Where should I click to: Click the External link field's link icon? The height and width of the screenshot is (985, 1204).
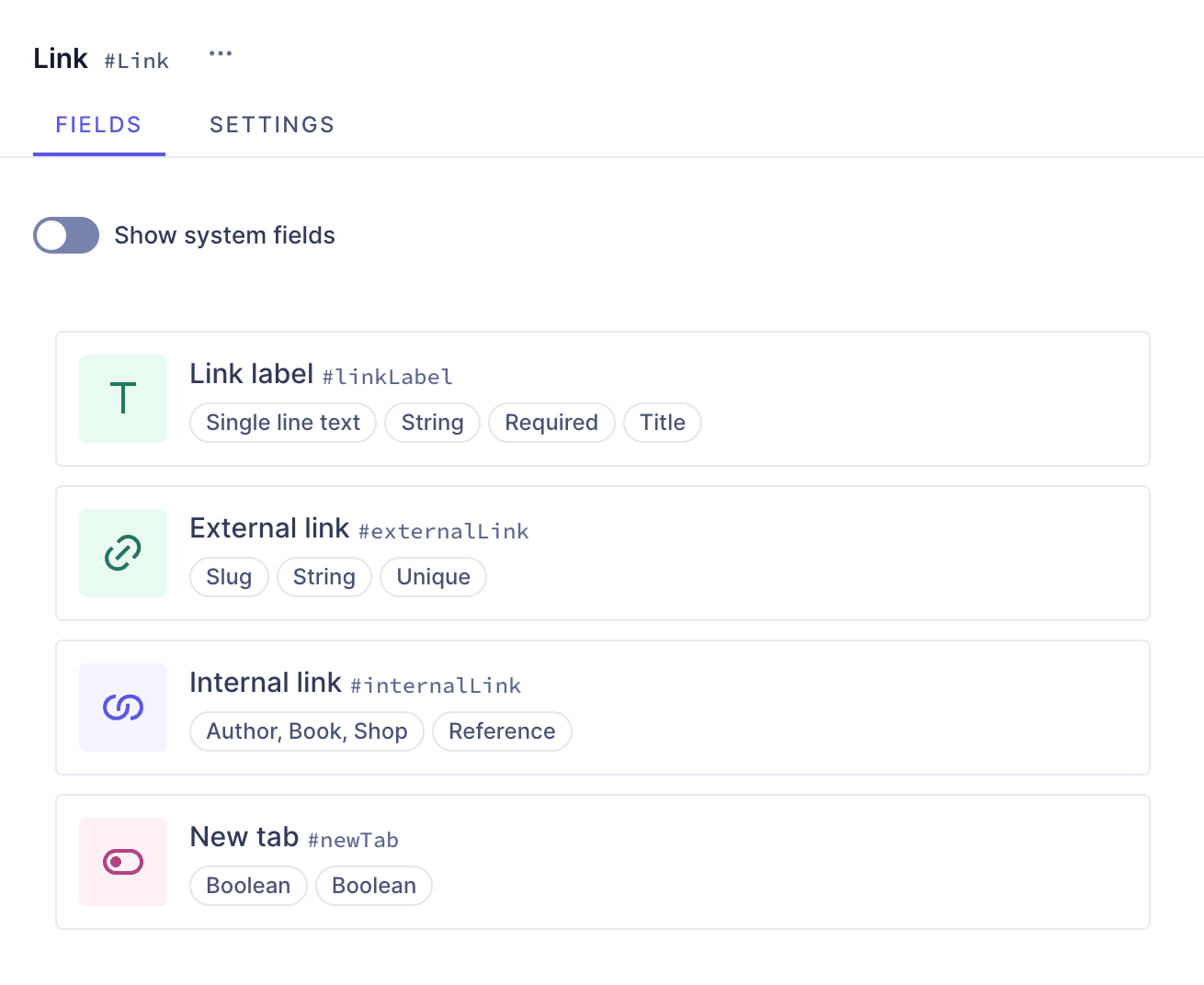point(123,553)
